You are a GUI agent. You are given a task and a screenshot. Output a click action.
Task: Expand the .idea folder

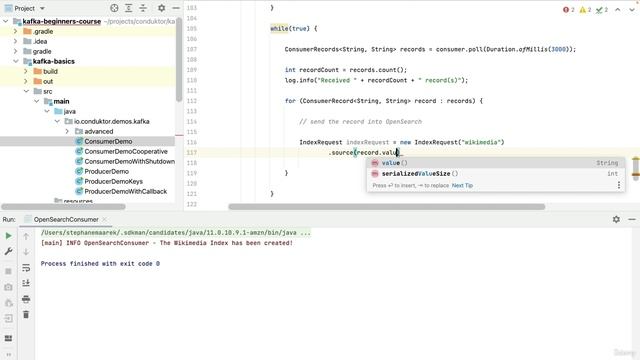[16, 41]
